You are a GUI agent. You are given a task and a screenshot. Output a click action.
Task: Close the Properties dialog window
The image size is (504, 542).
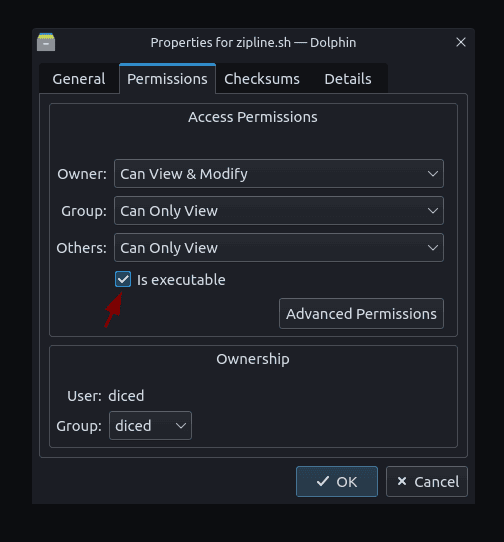pyautogui.click(x=461, y=42)
